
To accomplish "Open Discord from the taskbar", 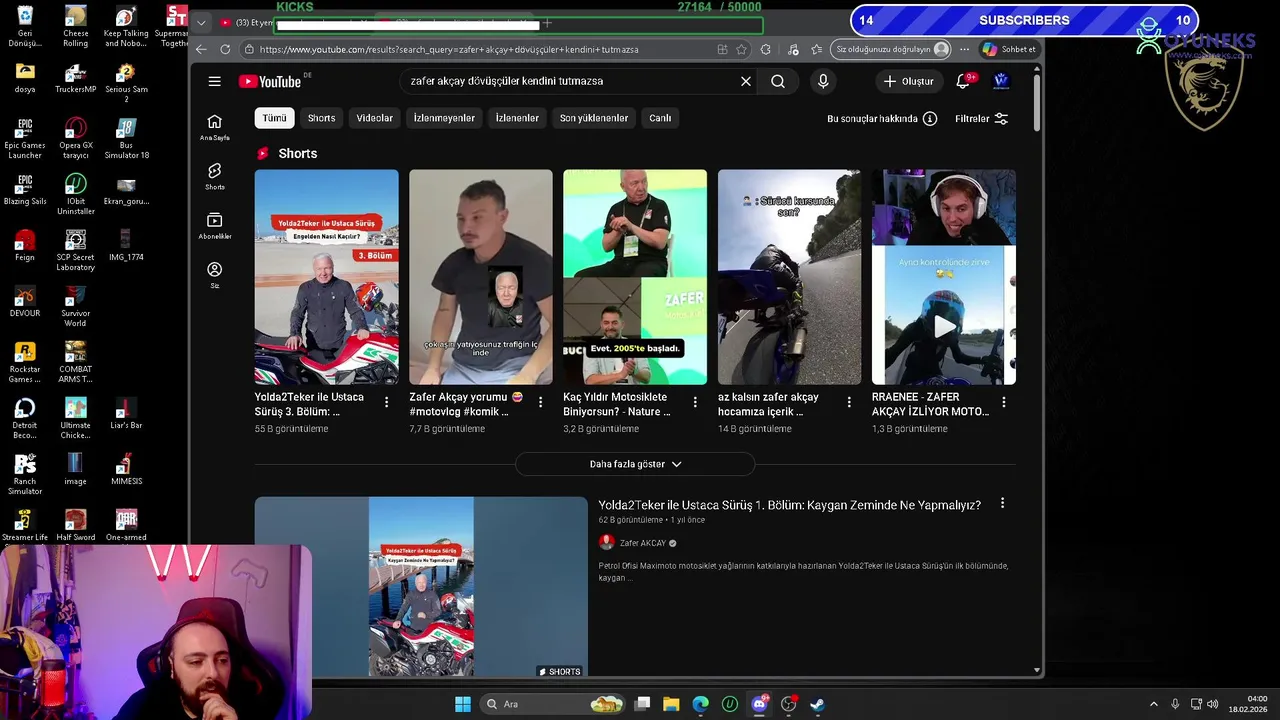I will pyautogui.click(x=759, y=704).
